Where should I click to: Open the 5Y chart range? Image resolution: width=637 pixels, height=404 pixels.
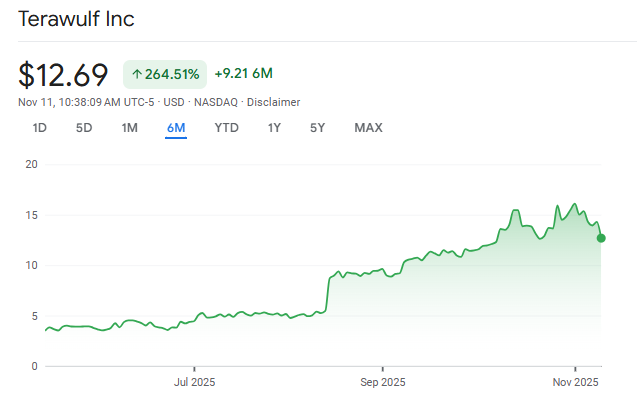tap(317, 127)
